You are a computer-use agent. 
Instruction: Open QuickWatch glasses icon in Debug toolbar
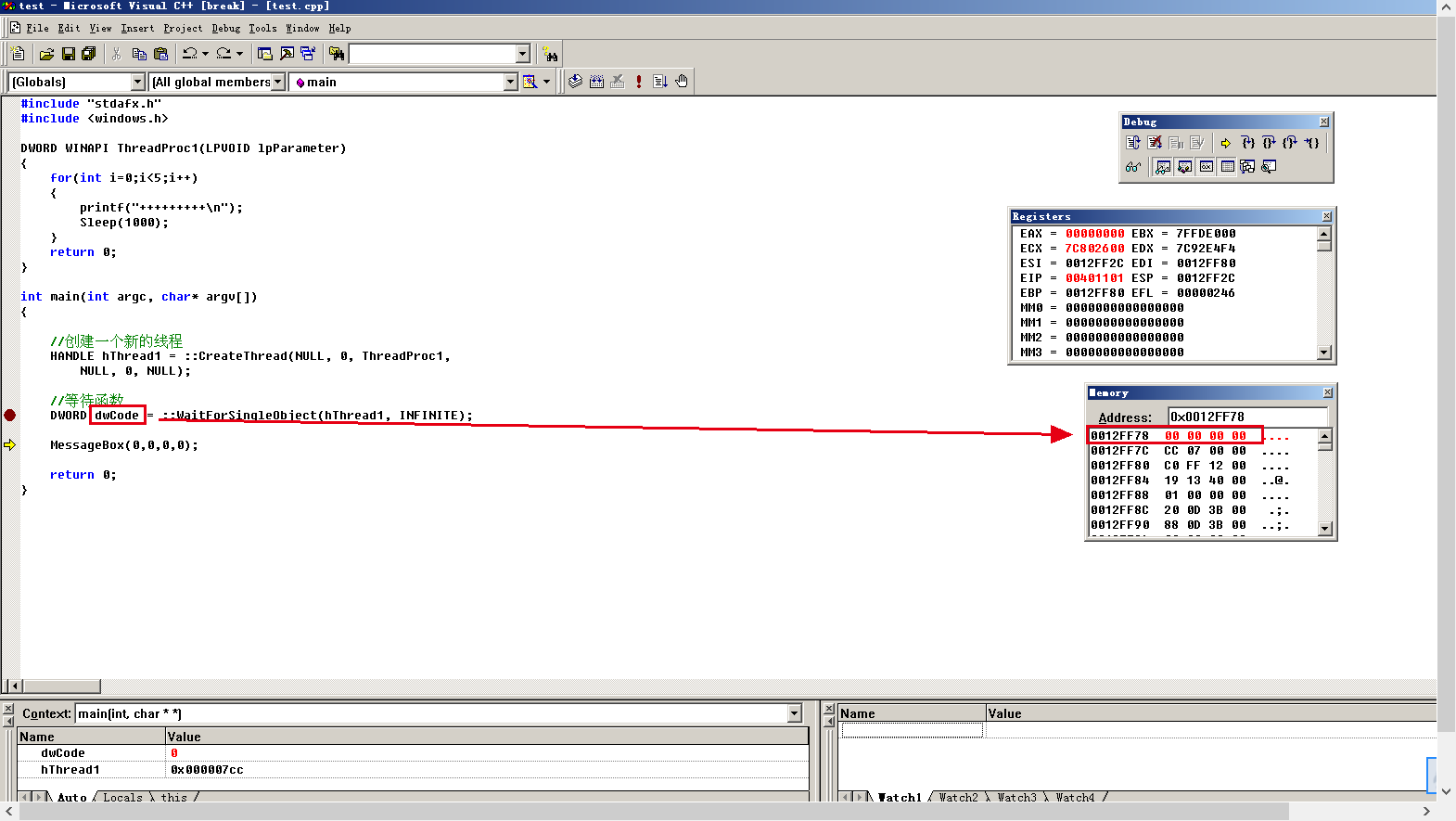pos(1133,167)
